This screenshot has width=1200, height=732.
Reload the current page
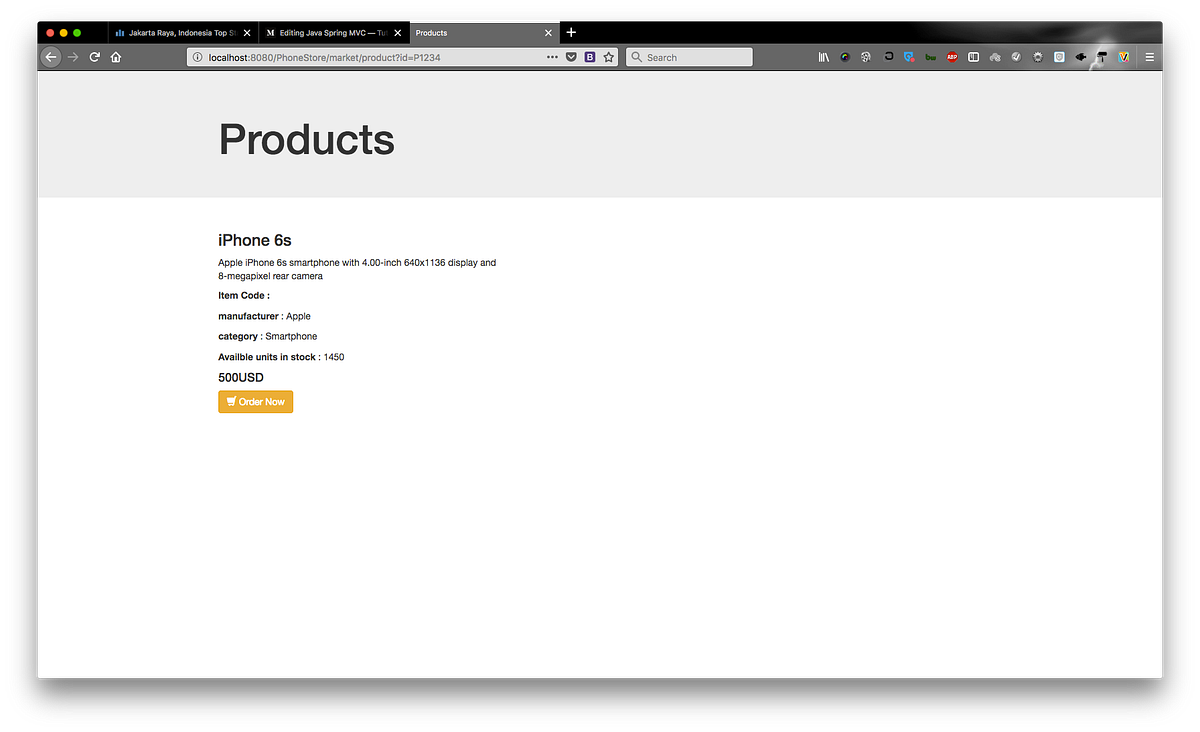click(95, 57)
